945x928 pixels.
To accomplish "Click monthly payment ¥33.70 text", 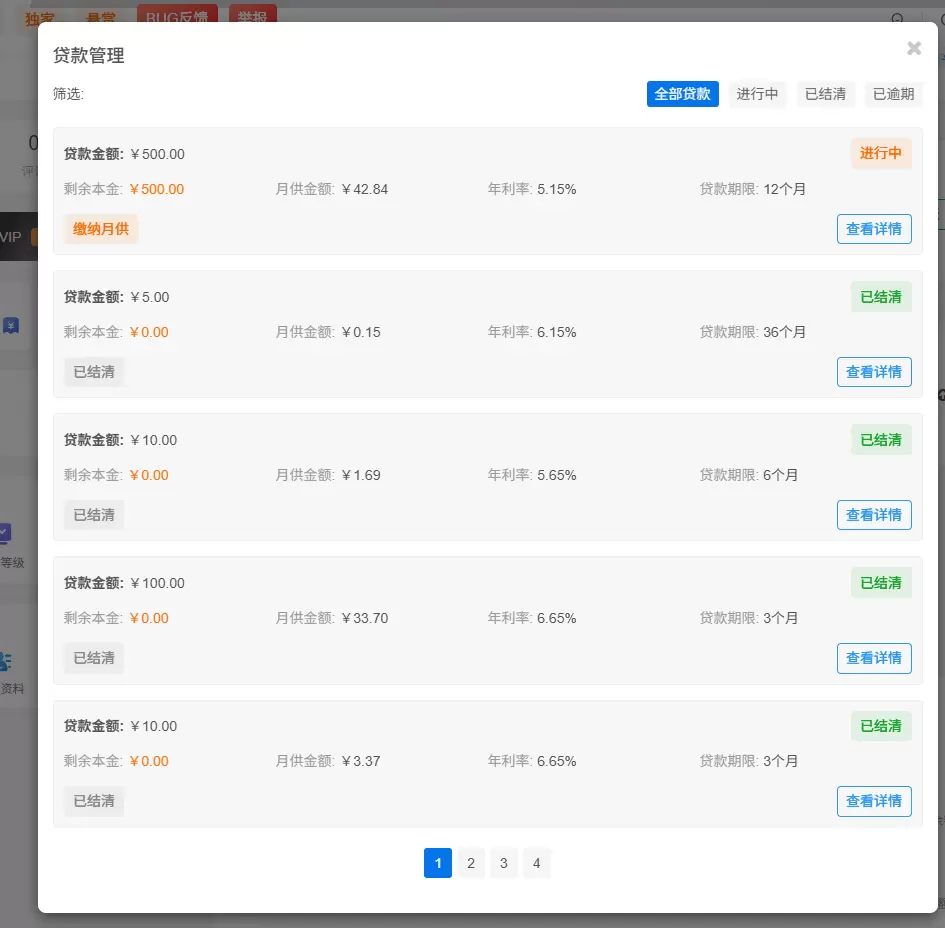I will [365, 618].
